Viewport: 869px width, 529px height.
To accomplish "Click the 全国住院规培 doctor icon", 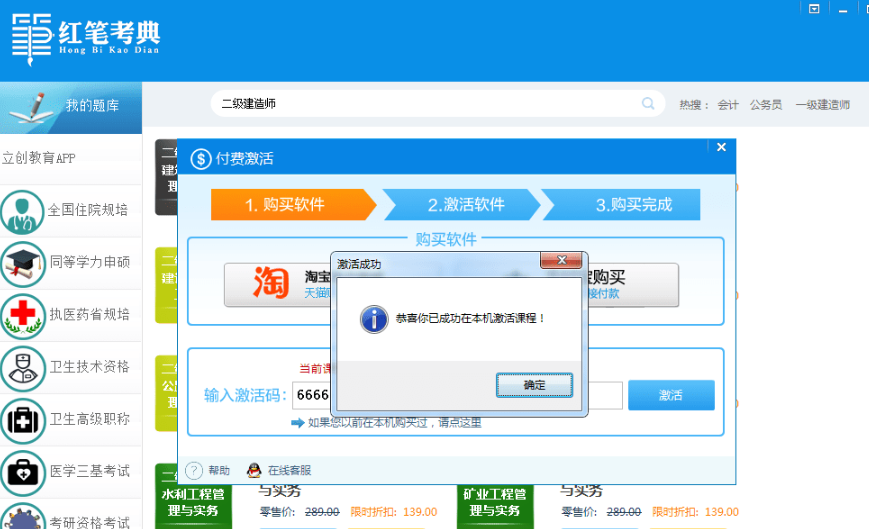I will click(22, 212).
